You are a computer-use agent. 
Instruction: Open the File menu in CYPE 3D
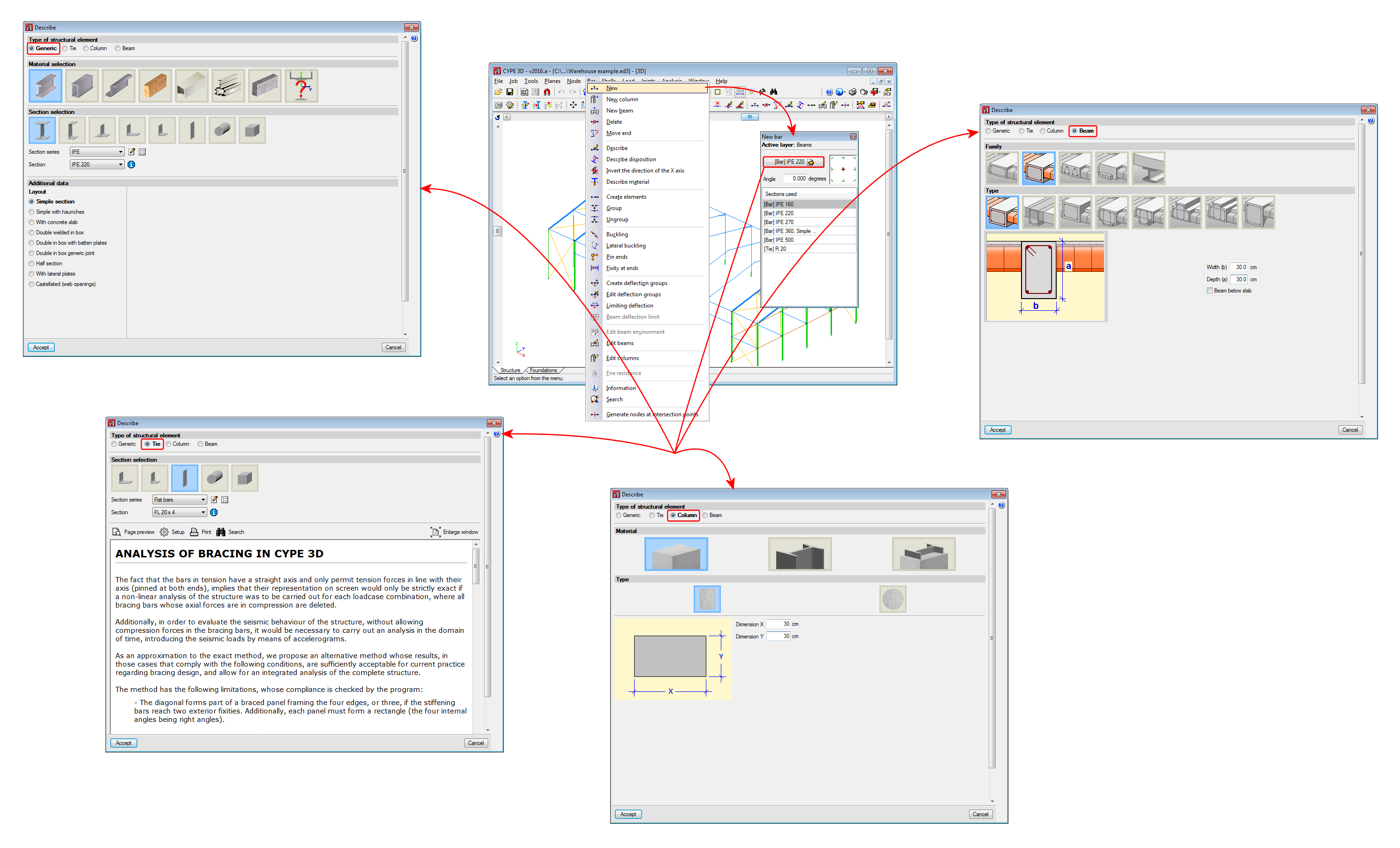coord(498,81)
